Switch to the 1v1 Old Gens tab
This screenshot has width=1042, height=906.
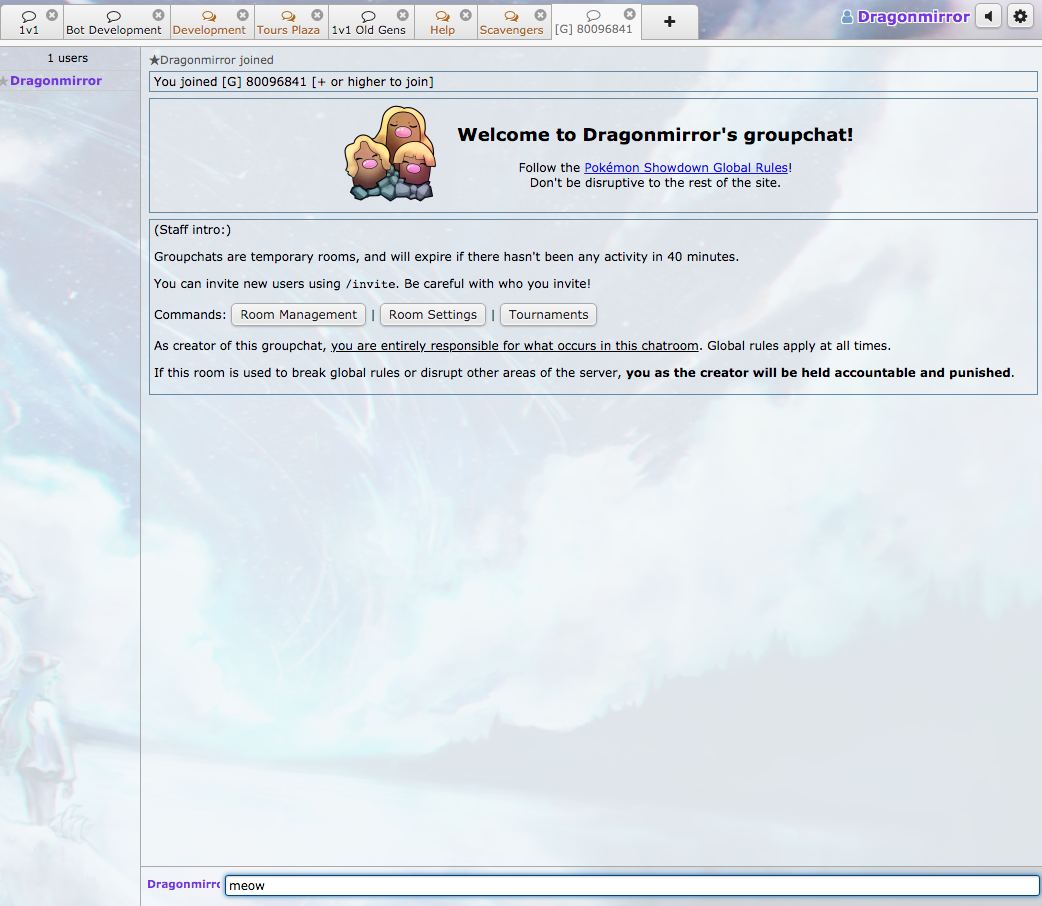click(368, 23)
